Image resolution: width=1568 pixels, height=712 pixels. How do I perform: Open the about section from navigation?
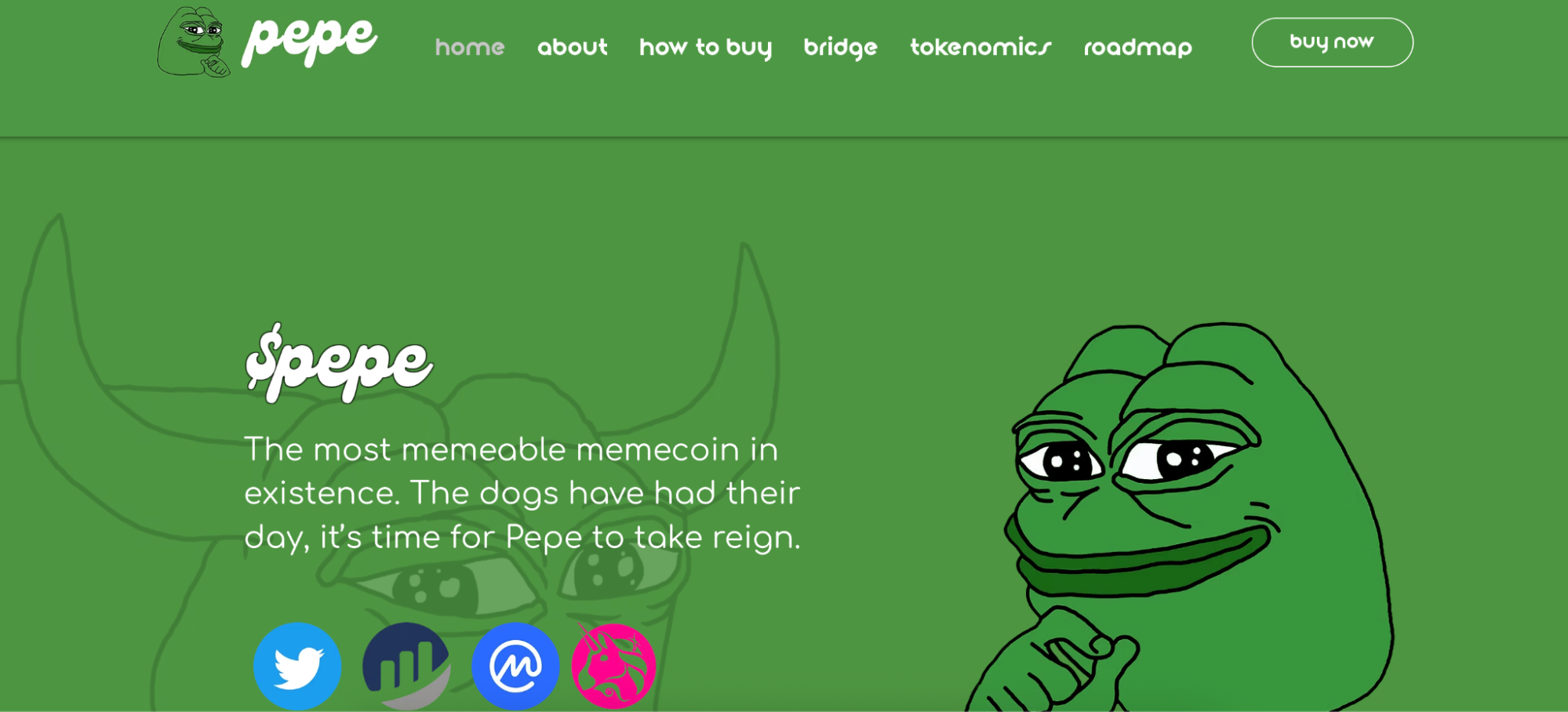click(573, 47)
